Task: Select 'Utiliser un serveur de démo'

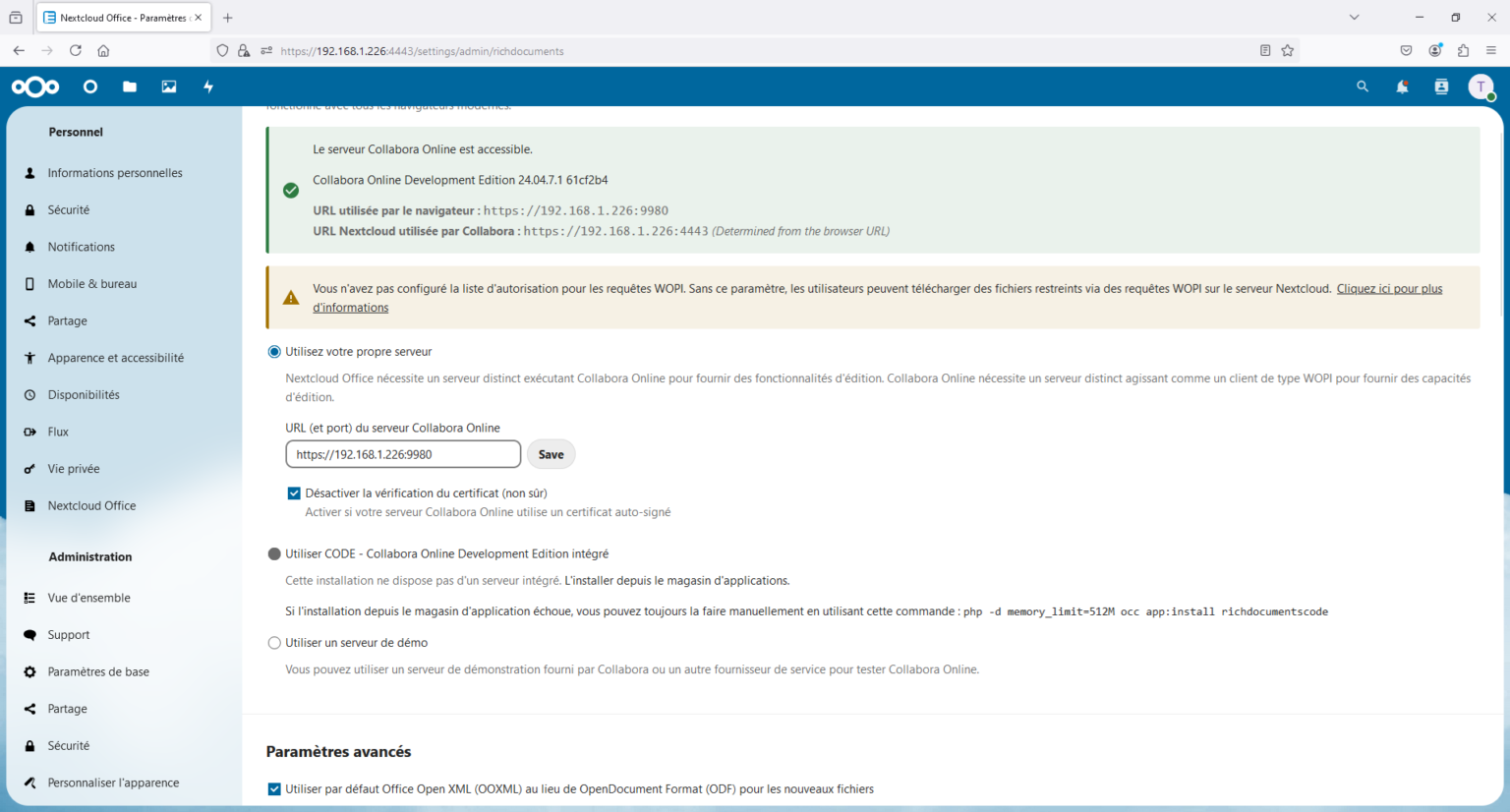Action: click(274, 642)
